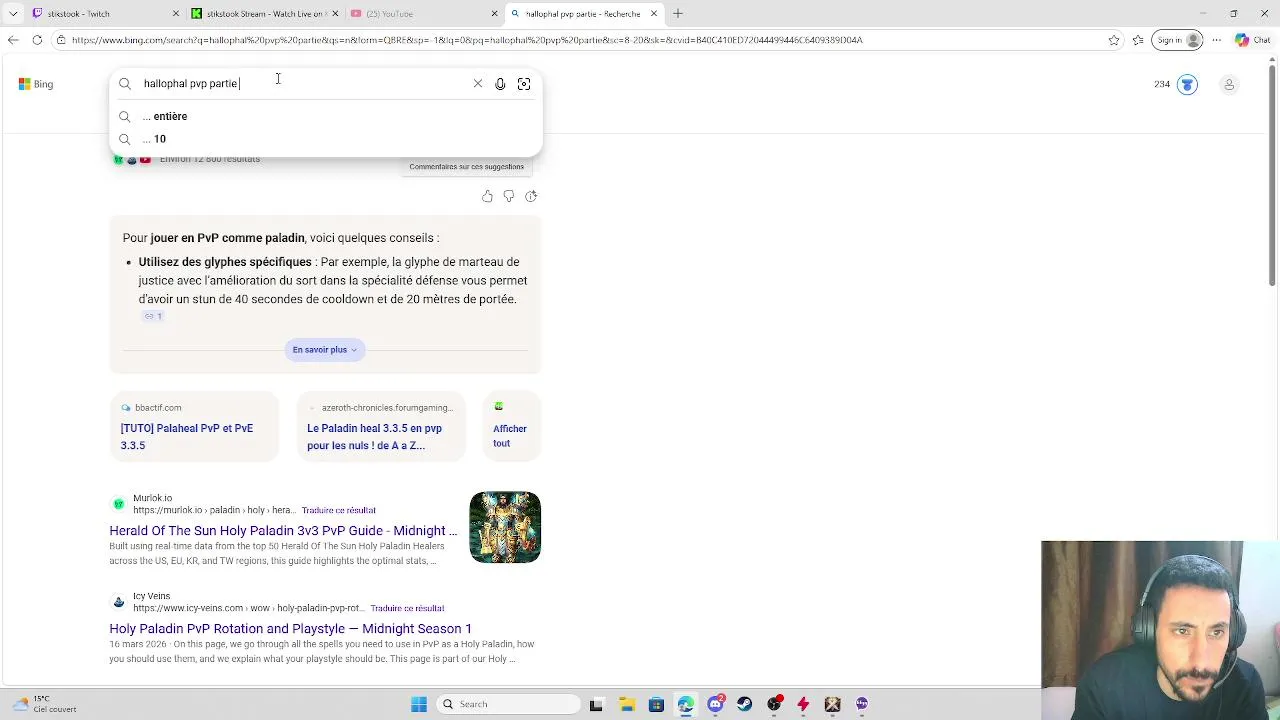This screenshot has height=720, width=1280.
Task: Give thumbs up on the answer
Action: pyautogui.click(x=487, y=196)
